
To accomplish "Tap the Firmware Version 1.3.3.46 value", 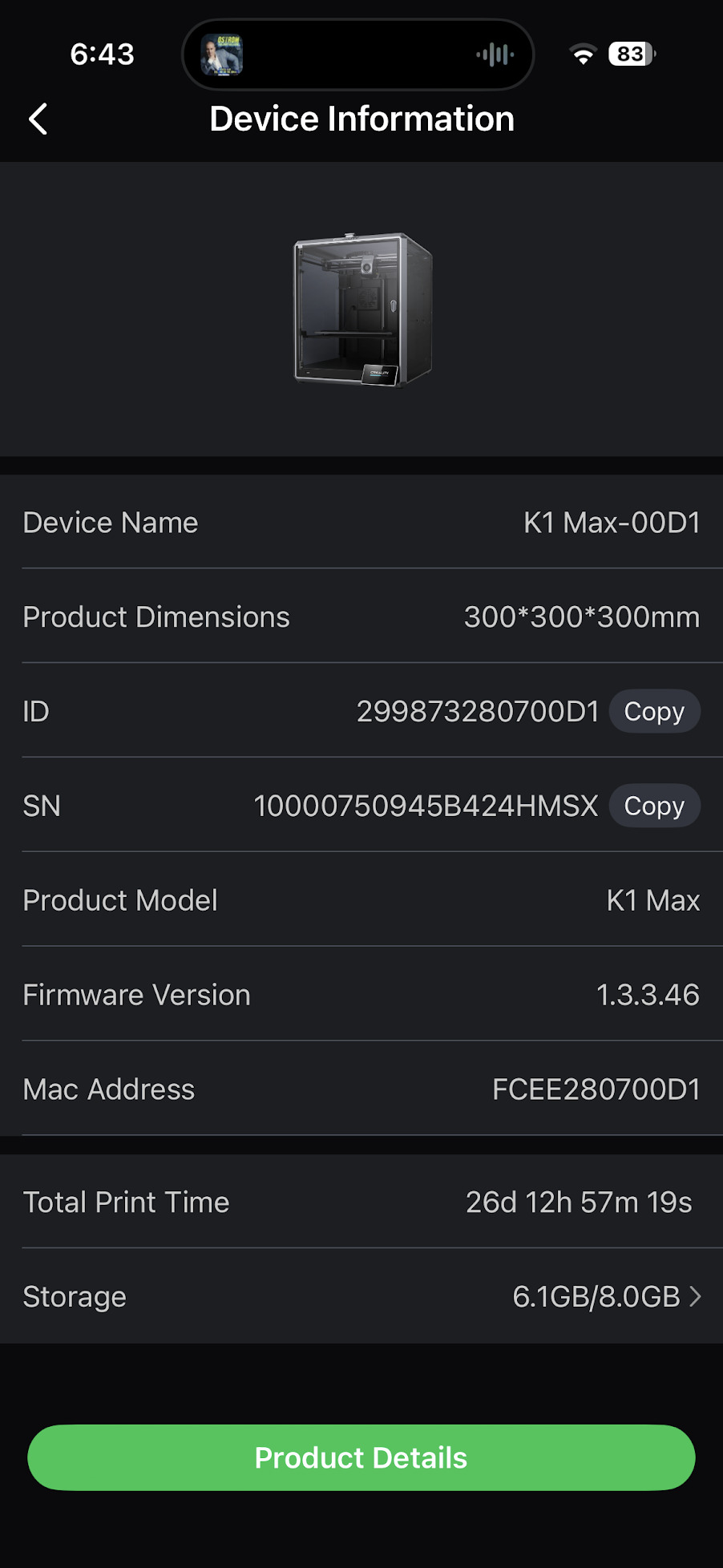I will (648, 995).
